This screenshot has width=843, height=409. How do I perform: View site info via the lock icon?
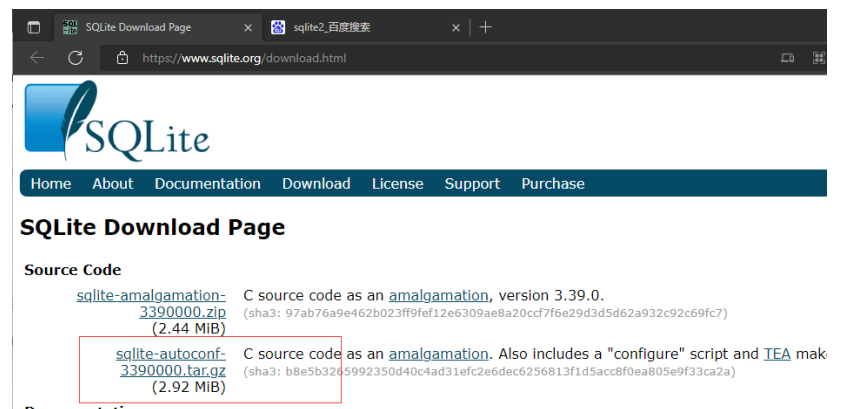[123, 58]
